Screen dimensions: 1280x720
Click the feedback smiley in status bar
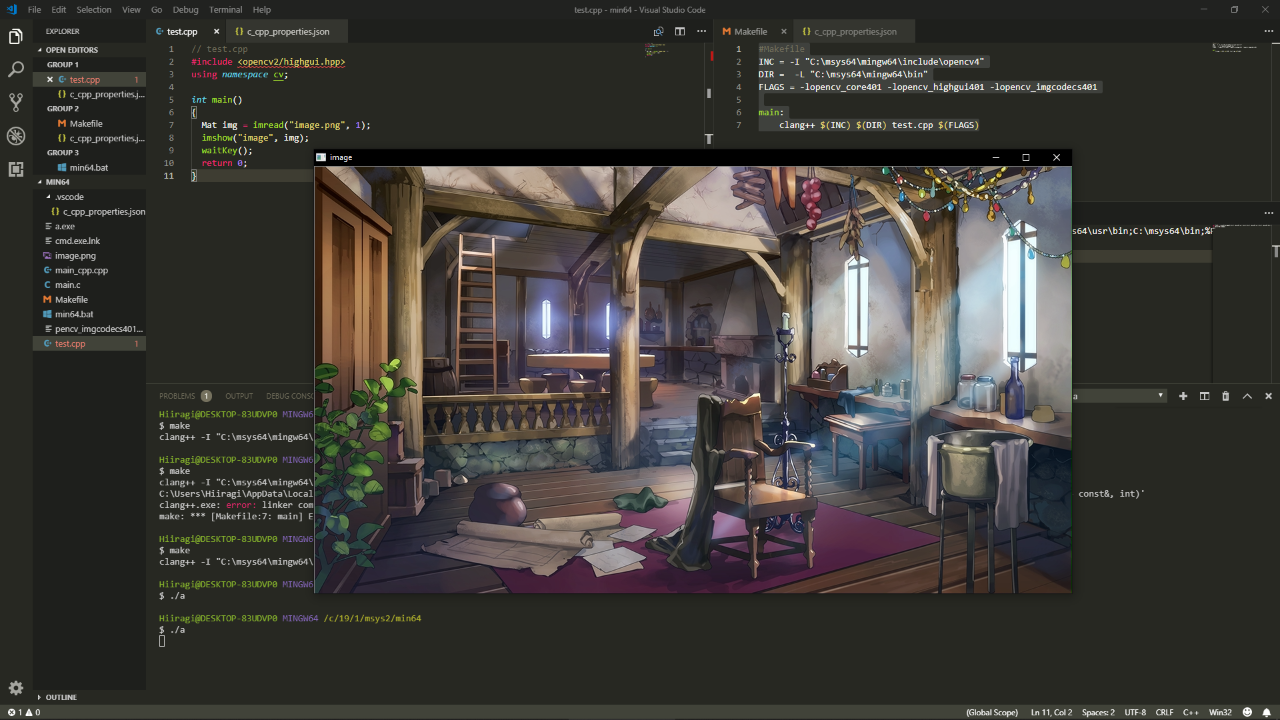click(1247, 712)
